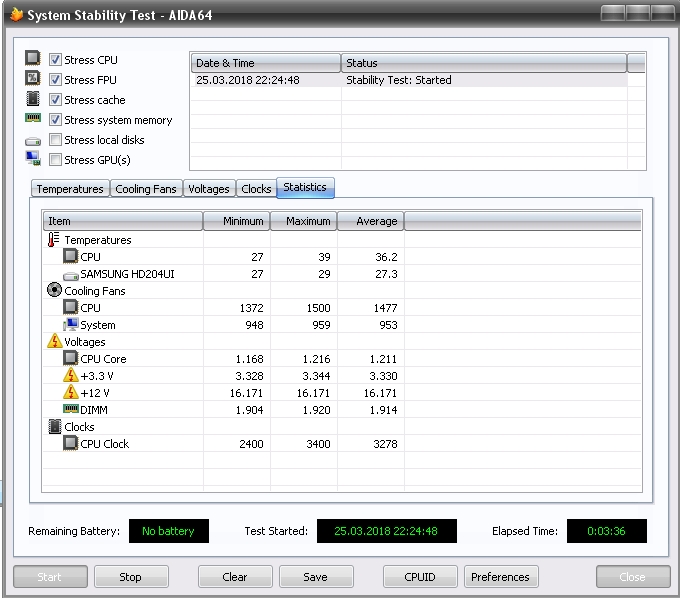Click the fan icon next to Cooling Fans

[x=54, y=290]
